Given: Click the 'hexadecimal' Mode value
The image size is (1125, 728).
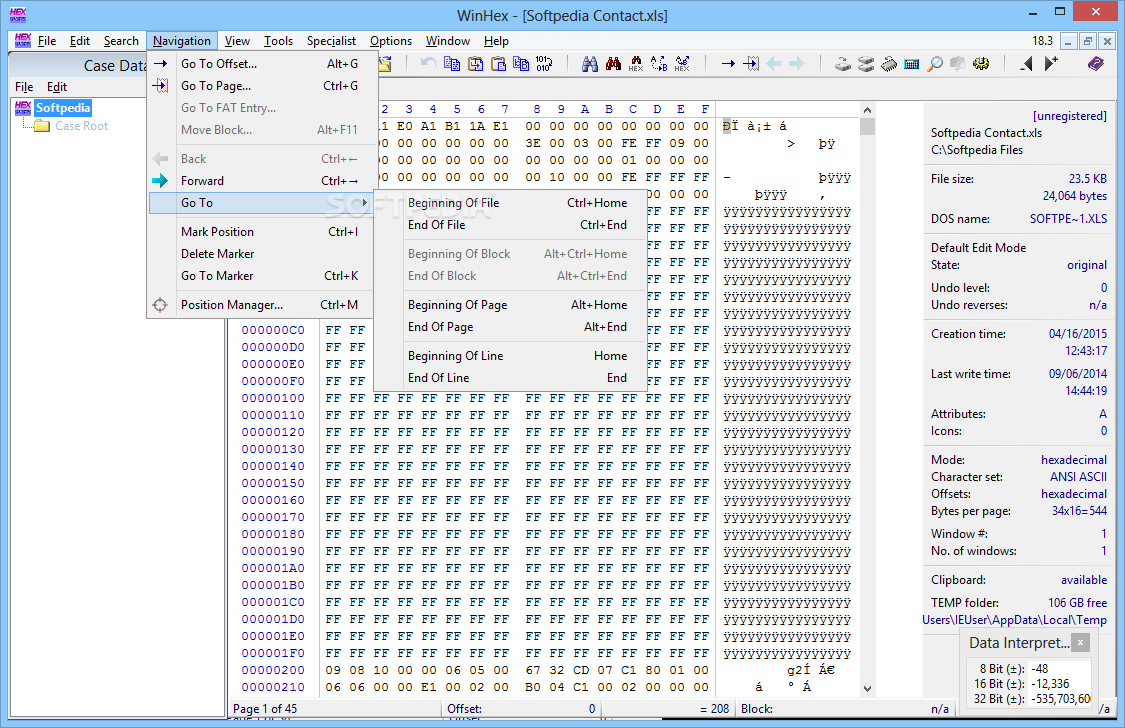Looking at the screenshot, I should point(1074,460).
